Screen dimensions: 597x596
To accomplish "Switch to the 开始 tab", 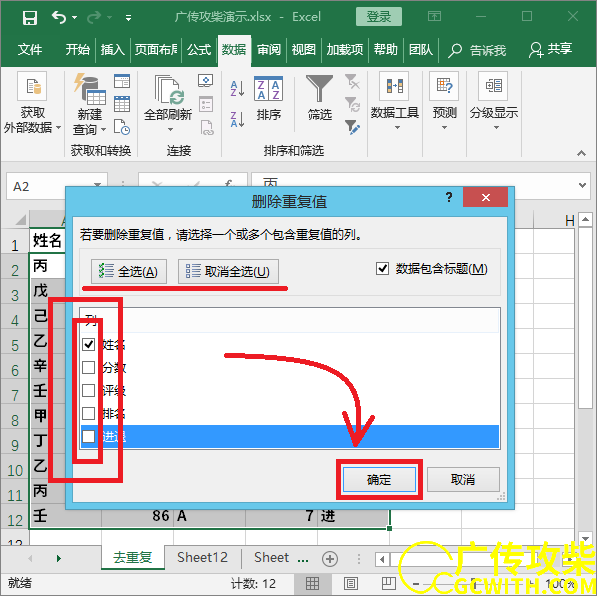I will tap(77, 50).
